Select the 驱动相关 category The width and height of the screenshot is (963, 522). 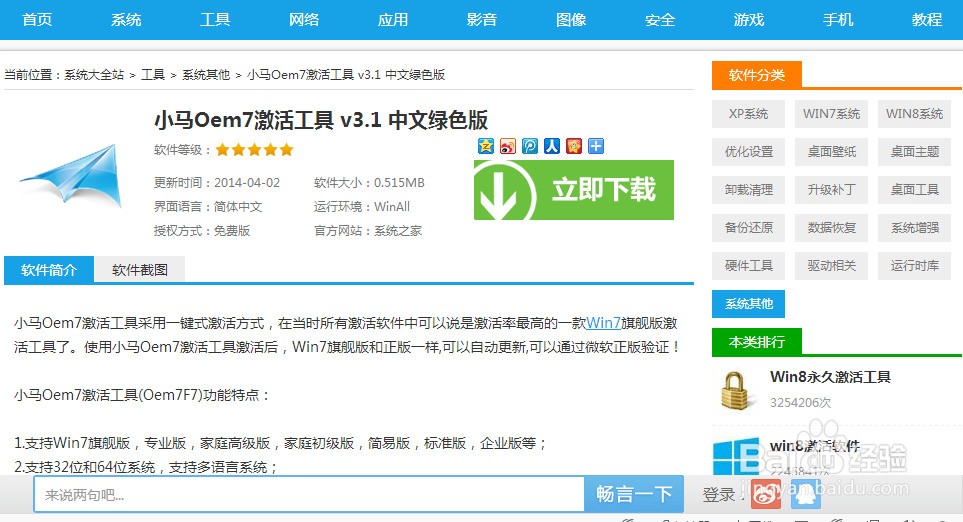pos(832,267)
